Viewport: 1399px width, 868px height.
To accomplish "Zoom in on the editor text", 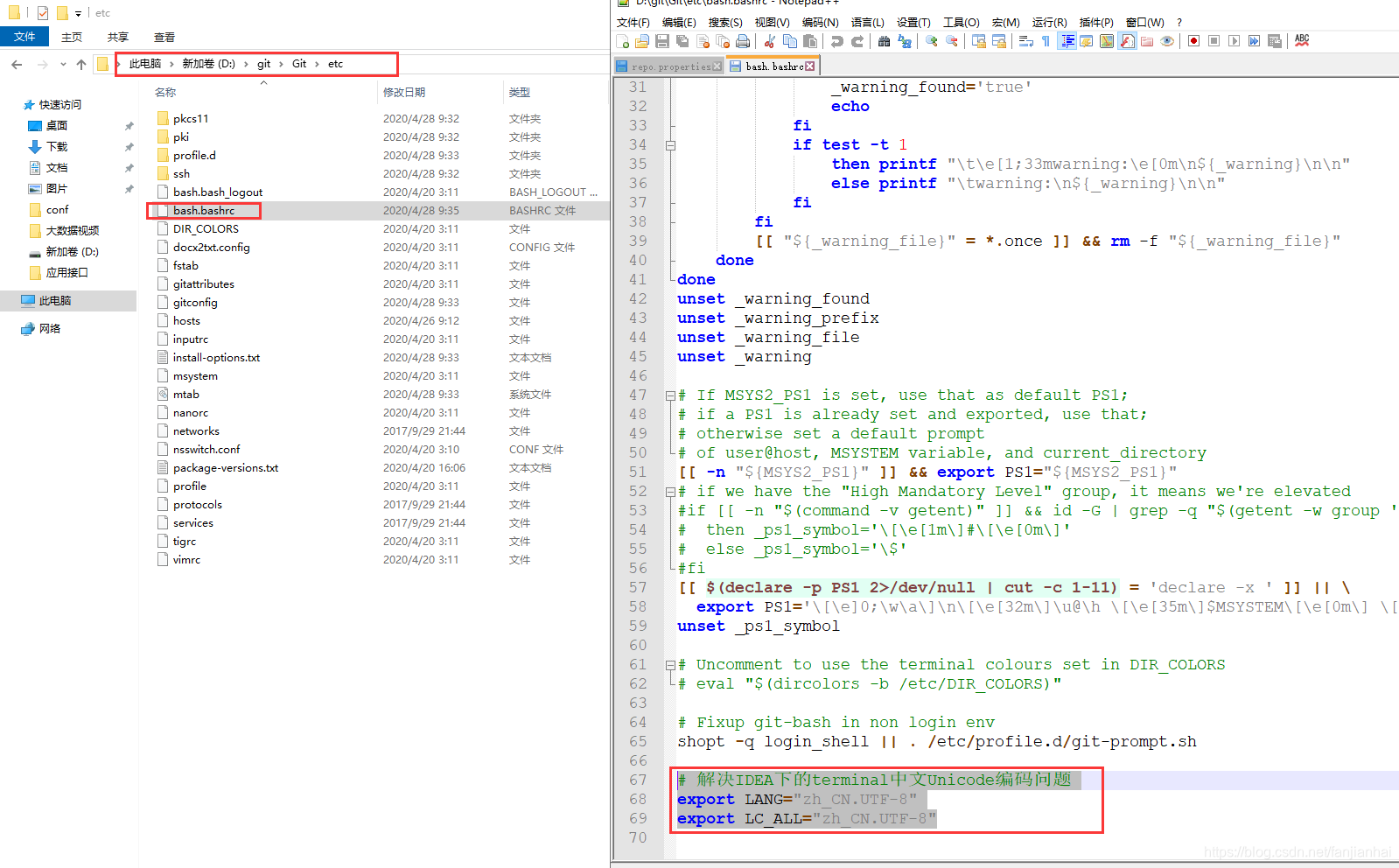I will point(932,41).
